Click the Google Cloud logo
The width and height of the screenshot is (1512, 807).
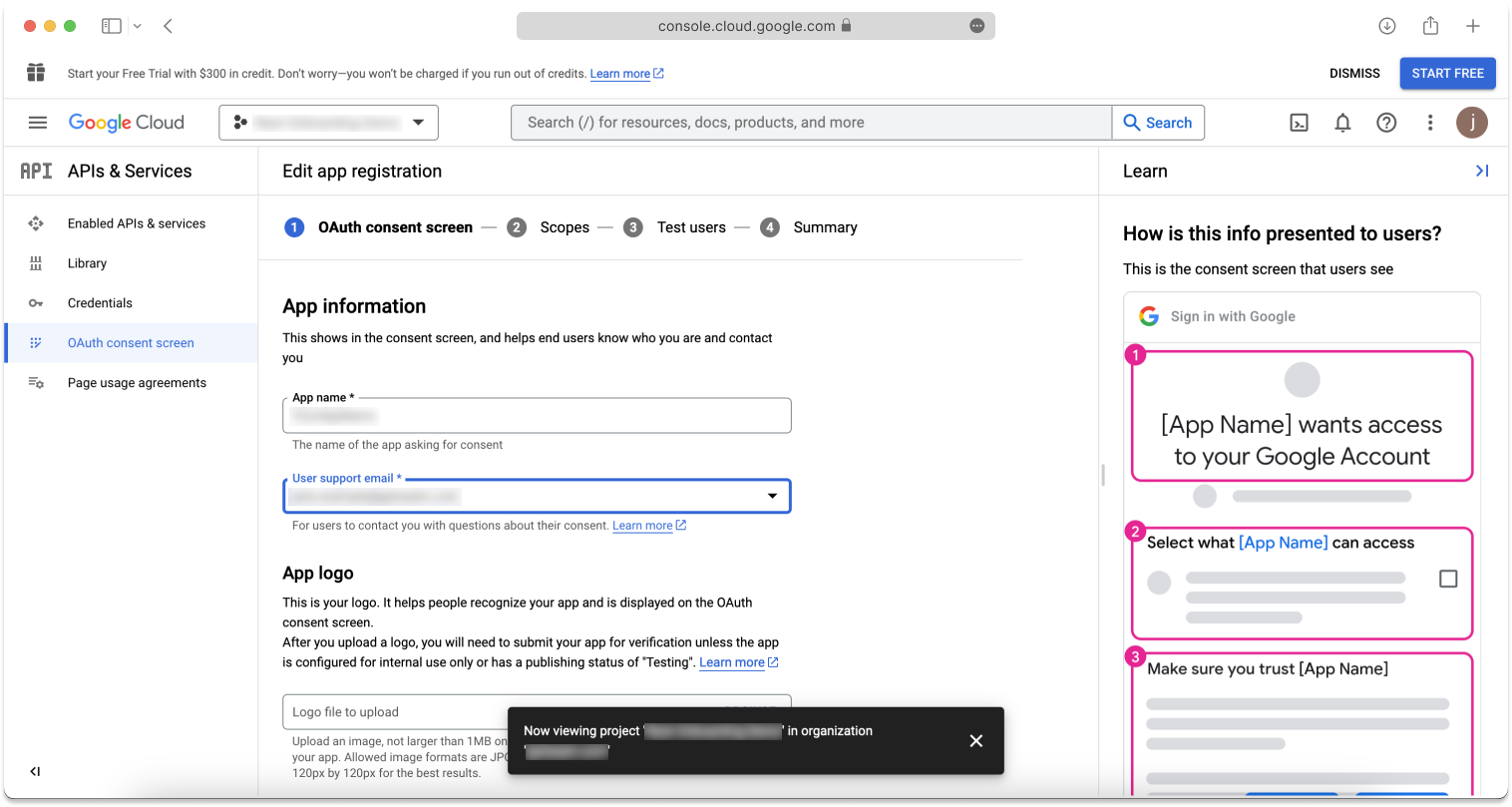126,122
